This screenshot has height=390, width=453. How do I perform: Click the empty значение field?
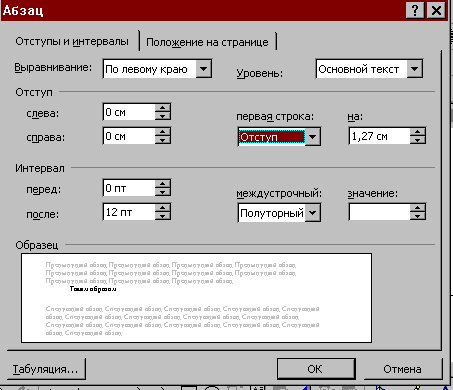[x=380, y=212]
